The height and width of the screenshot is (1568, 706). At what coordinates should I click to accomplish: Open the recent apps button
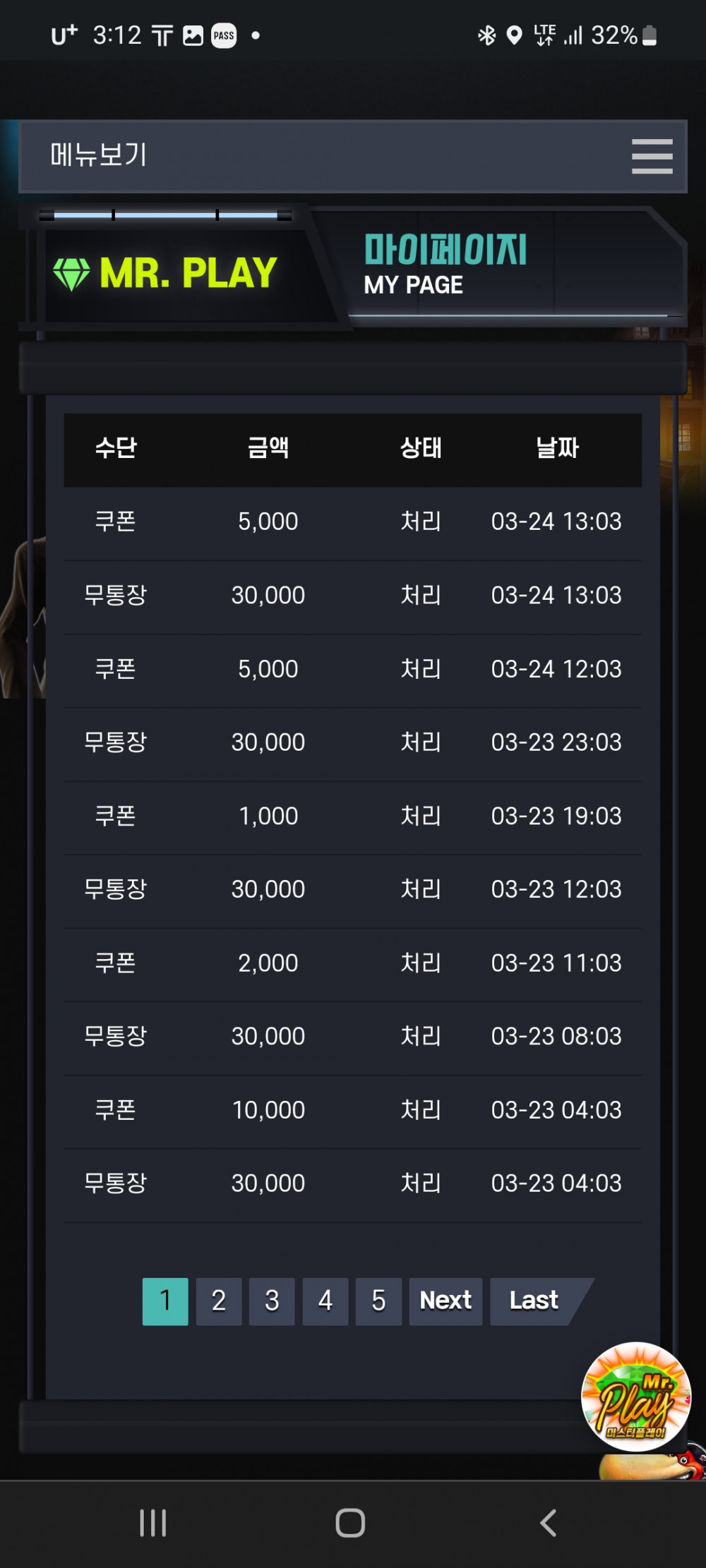[x=152, y=1523]
